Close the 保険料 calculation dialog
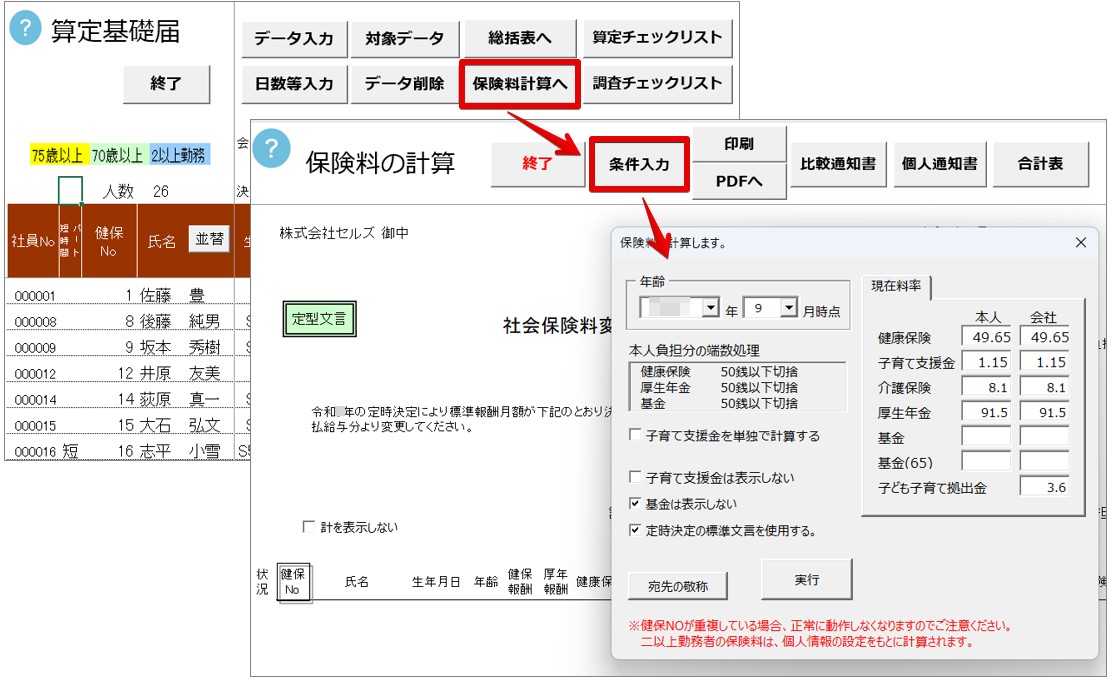Image resolution: width=1113 pixels, height=683 pixels. point(1080,243)
